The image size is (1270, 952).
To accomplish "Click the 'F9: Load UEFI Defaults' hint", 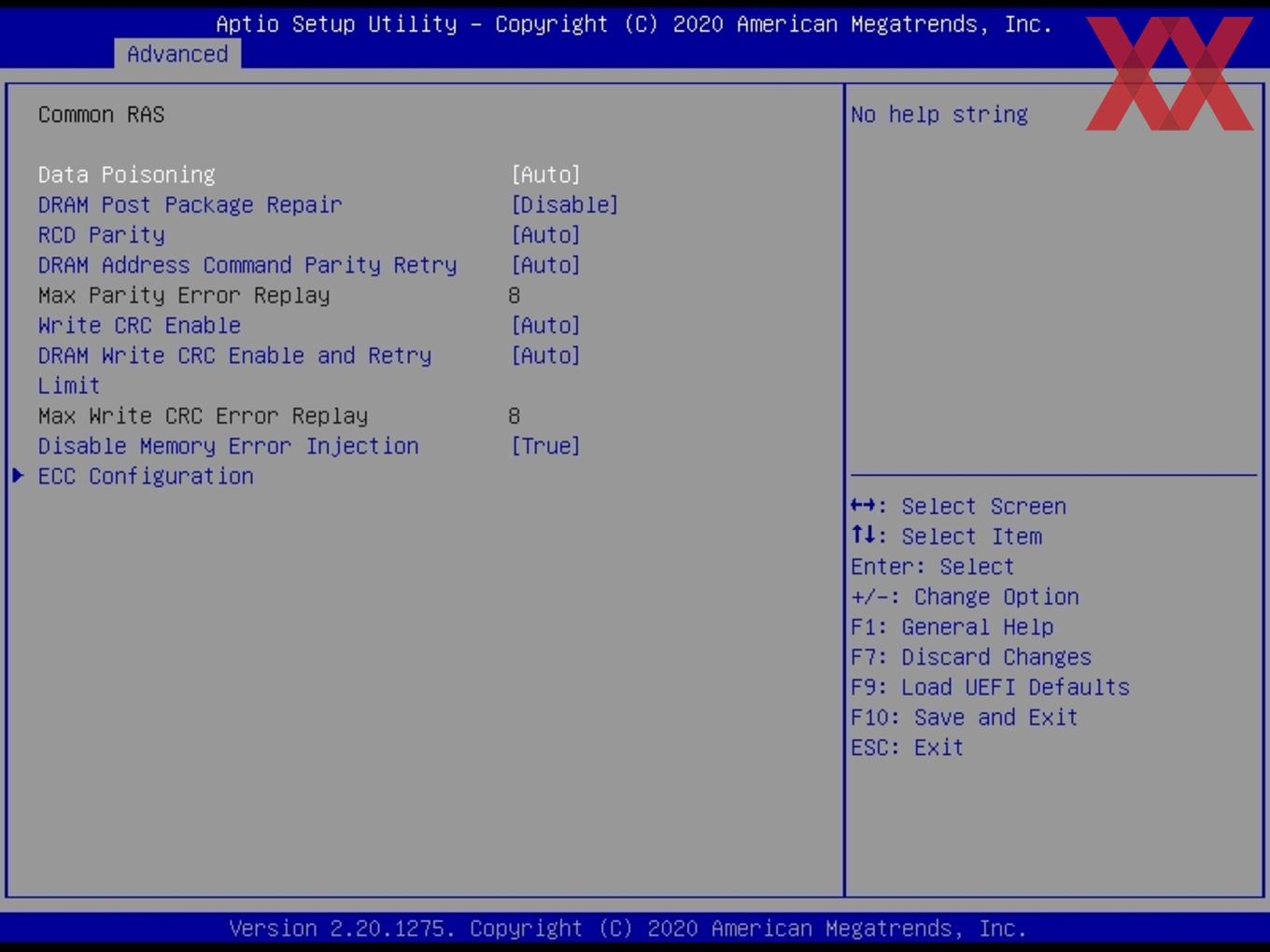I will pos(990,687).
